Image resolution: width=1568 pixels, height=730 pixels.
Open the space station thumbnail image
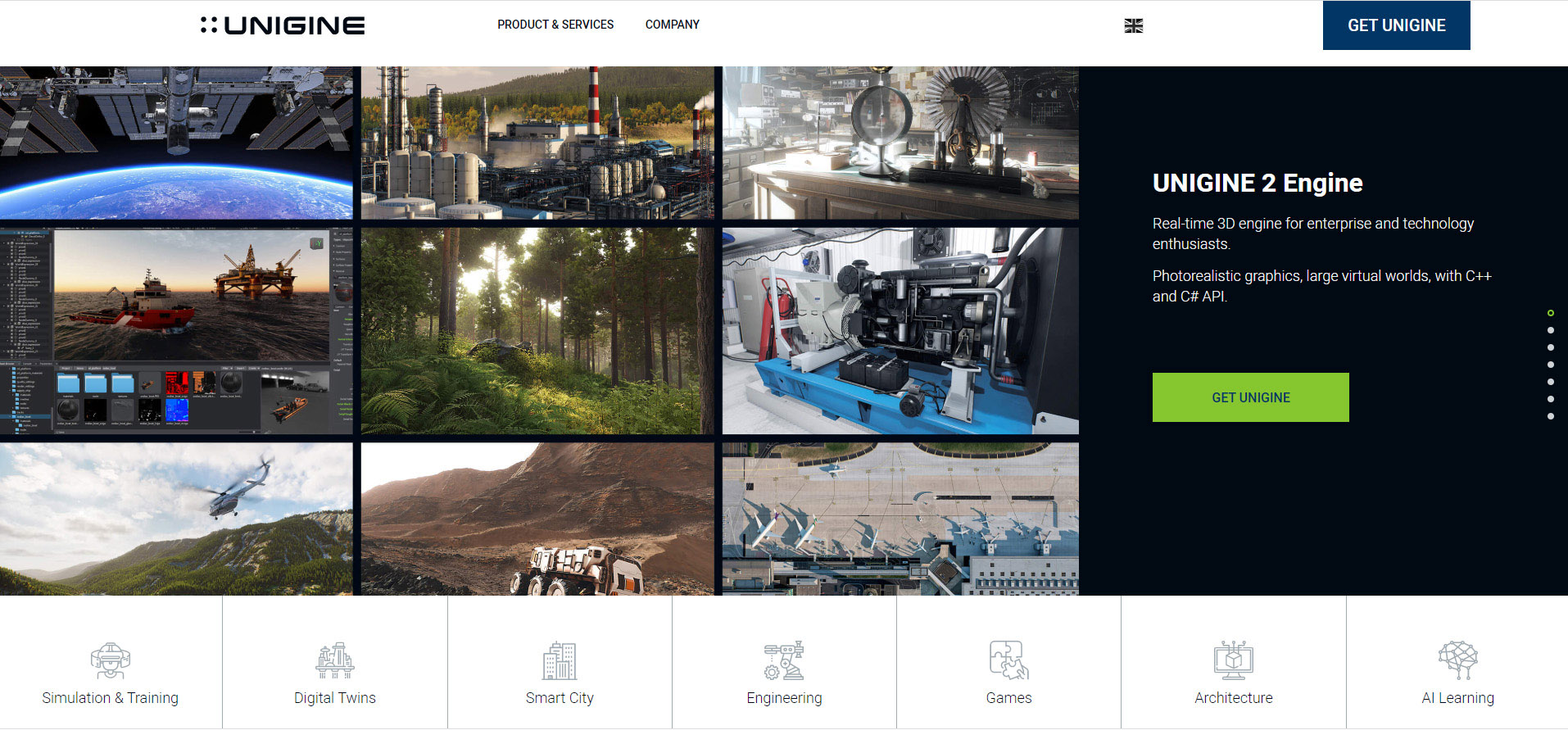[x=176, y=143]
